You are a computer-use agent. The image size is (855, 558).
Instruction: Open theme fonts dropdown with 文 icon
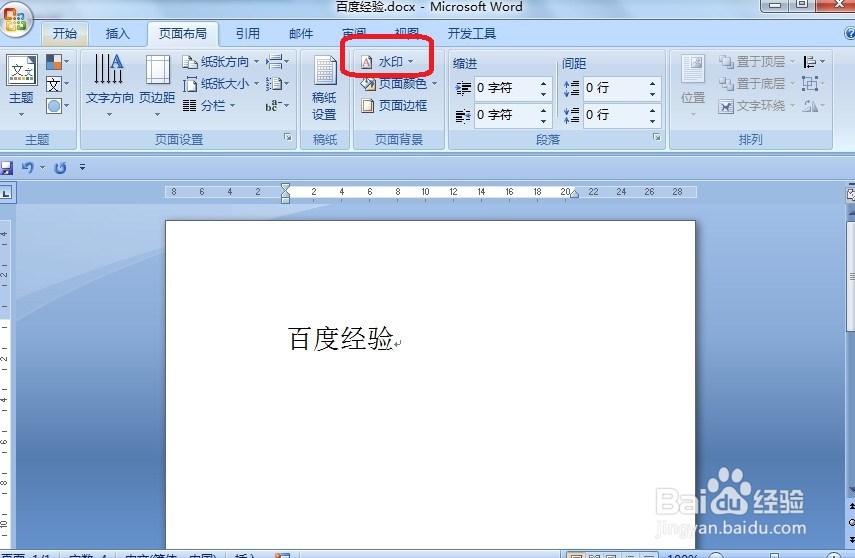tap(57, 84)
